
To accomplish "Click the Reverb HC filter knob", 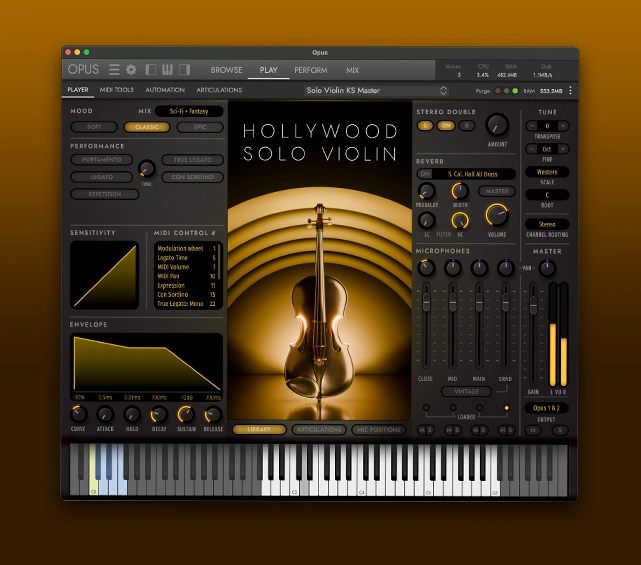I will click(460, 221).
